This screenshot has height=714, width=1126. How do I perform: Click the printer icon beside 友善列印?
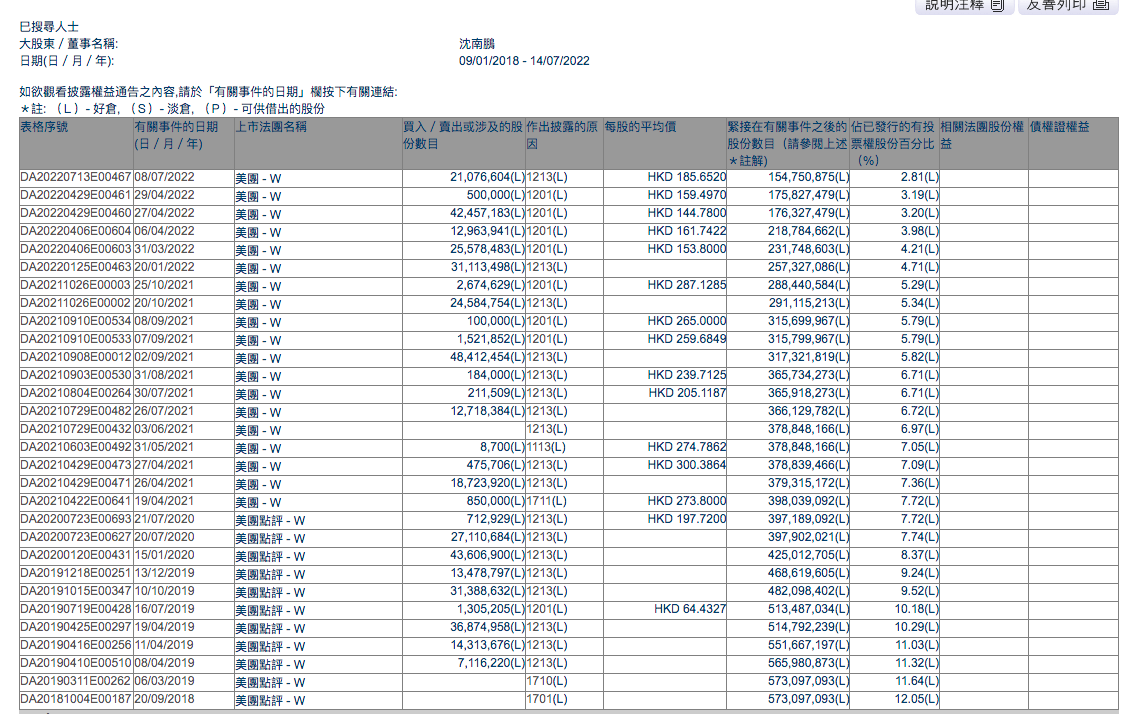(1101, 5)
